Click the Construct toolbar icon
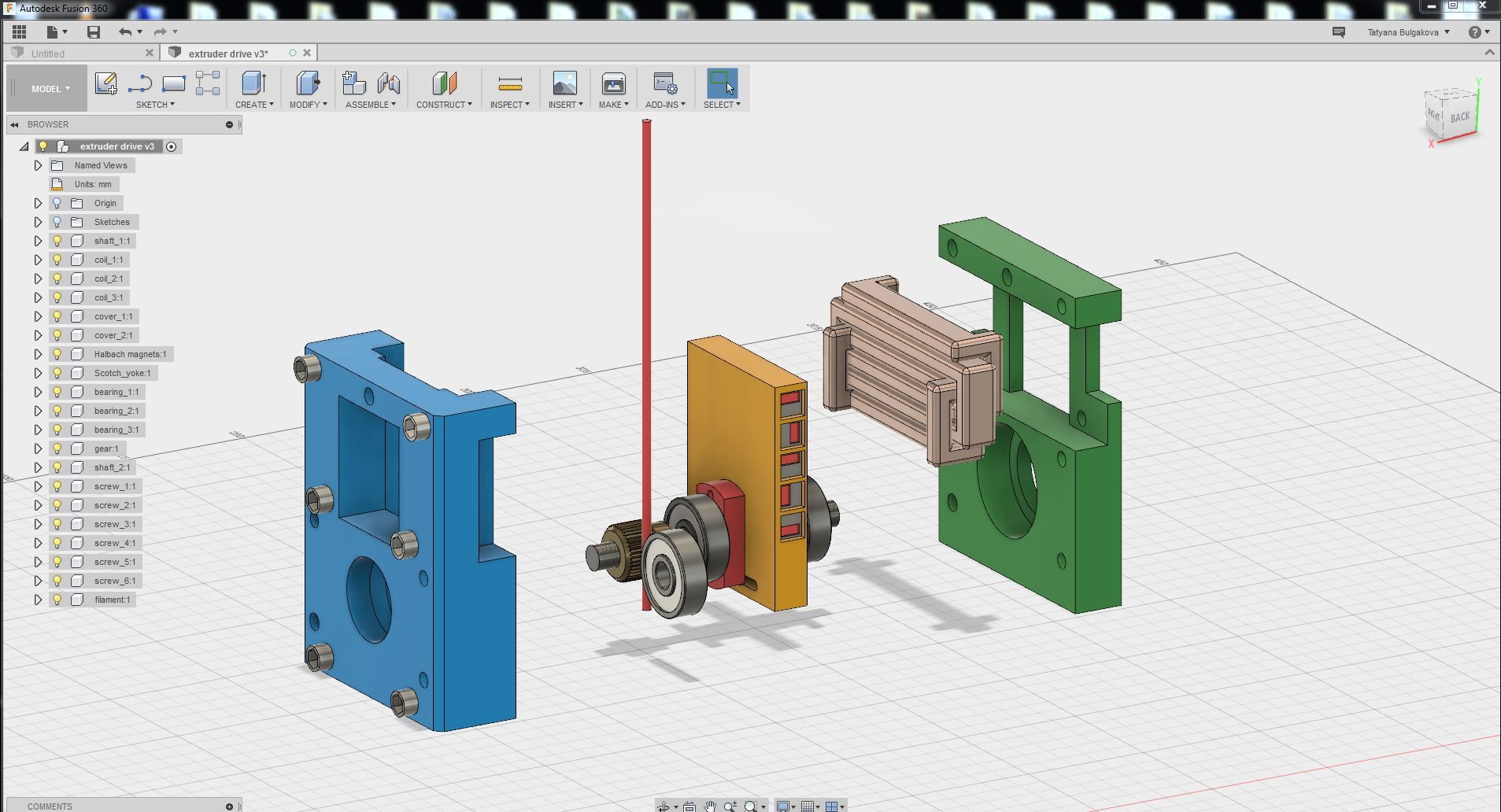Screen dimensions: 1501x812 click(443, 83)
